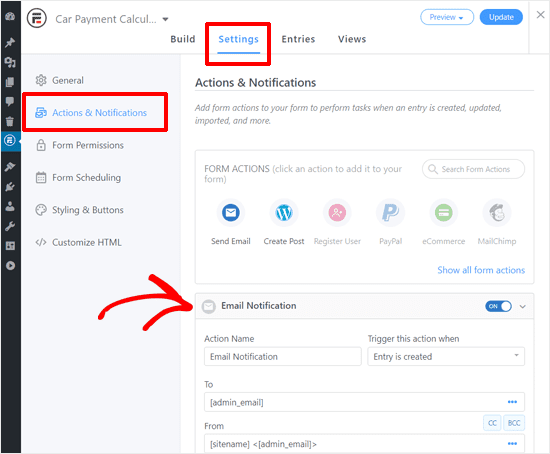Collapse the Email Notification action panel
Screen dimensions: 550x454
pos(523,307)
